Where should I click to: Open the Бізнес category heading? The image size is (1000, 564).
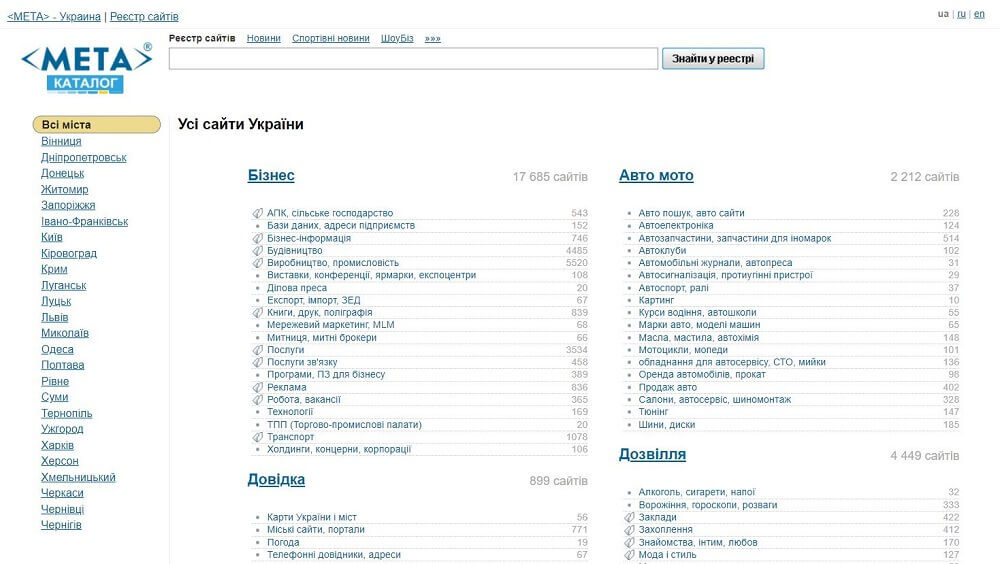(x=271, y=176)
